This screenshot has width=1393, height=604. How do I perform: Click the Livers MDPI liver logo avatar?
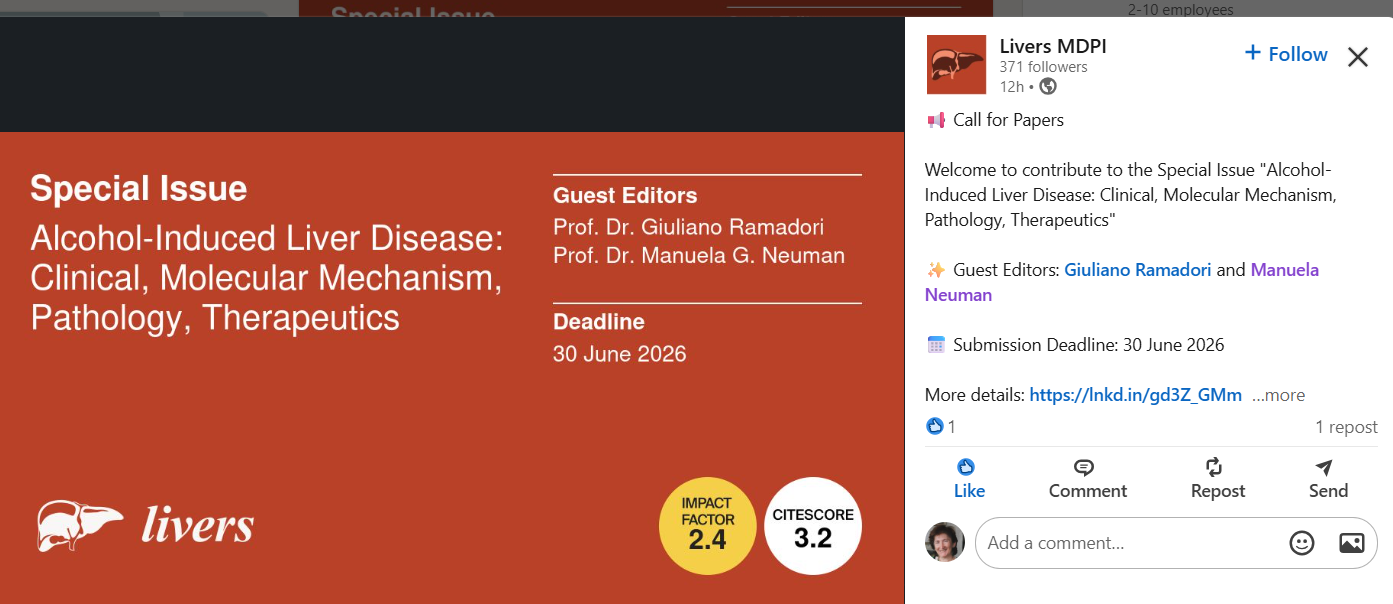click(x=956, y=64)
